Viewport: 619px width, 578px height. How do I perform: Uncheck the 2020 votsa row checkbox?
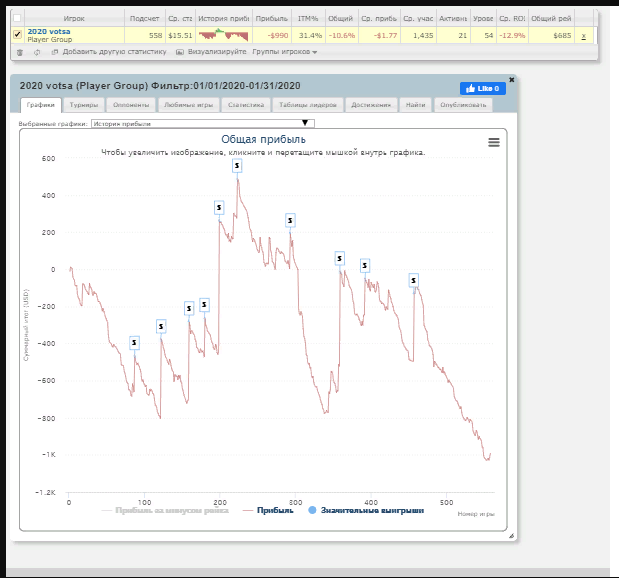tap(17, 34)
